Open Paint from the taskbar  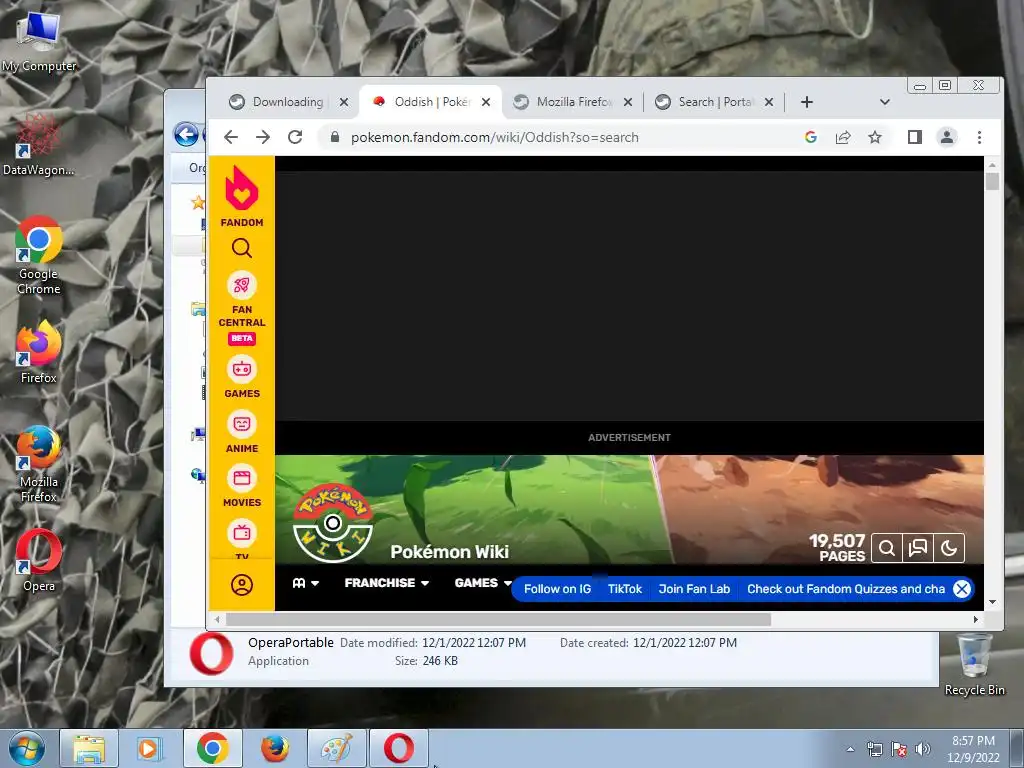[x=336, y=748]
